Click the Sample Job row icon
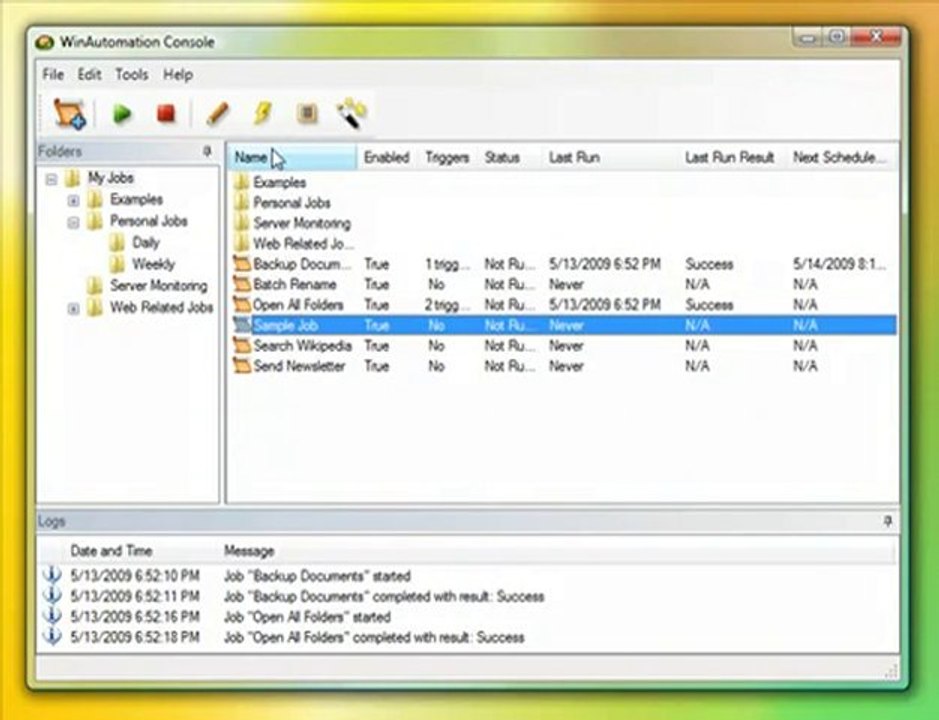939x720 pixels. [x=242, y=325]
